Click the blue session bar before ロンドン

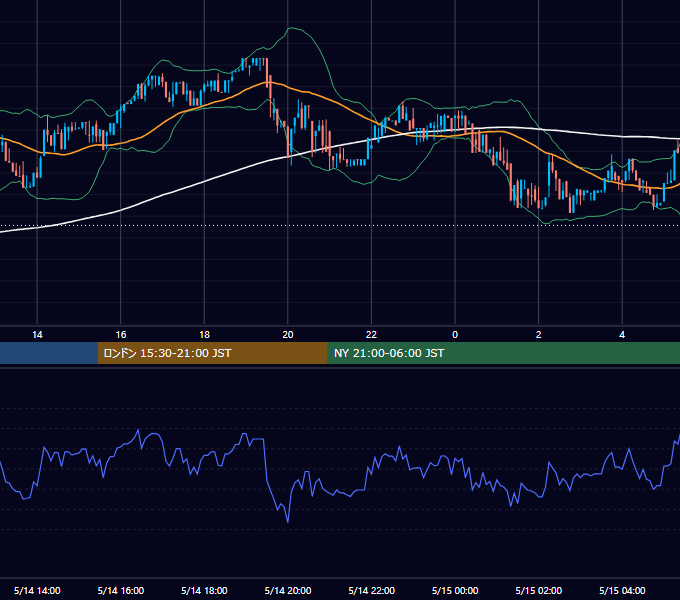point(49,353)
